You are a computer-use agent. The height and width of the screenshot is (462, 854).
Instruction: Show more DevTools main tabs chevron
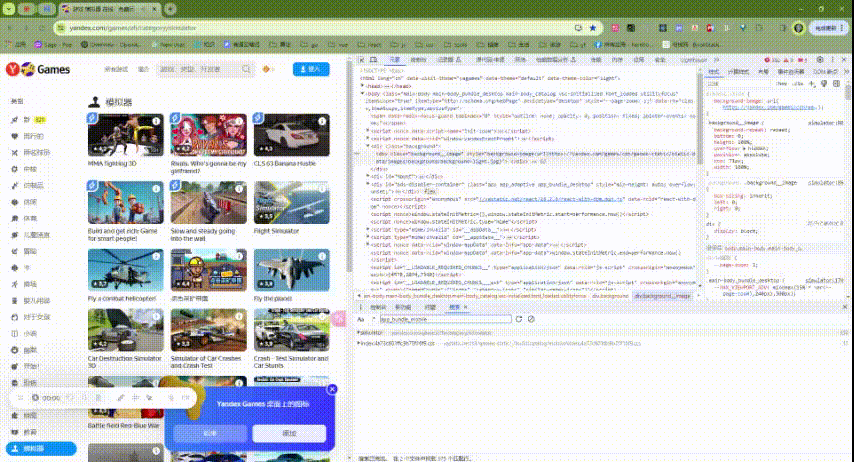[x=717, y=60]
